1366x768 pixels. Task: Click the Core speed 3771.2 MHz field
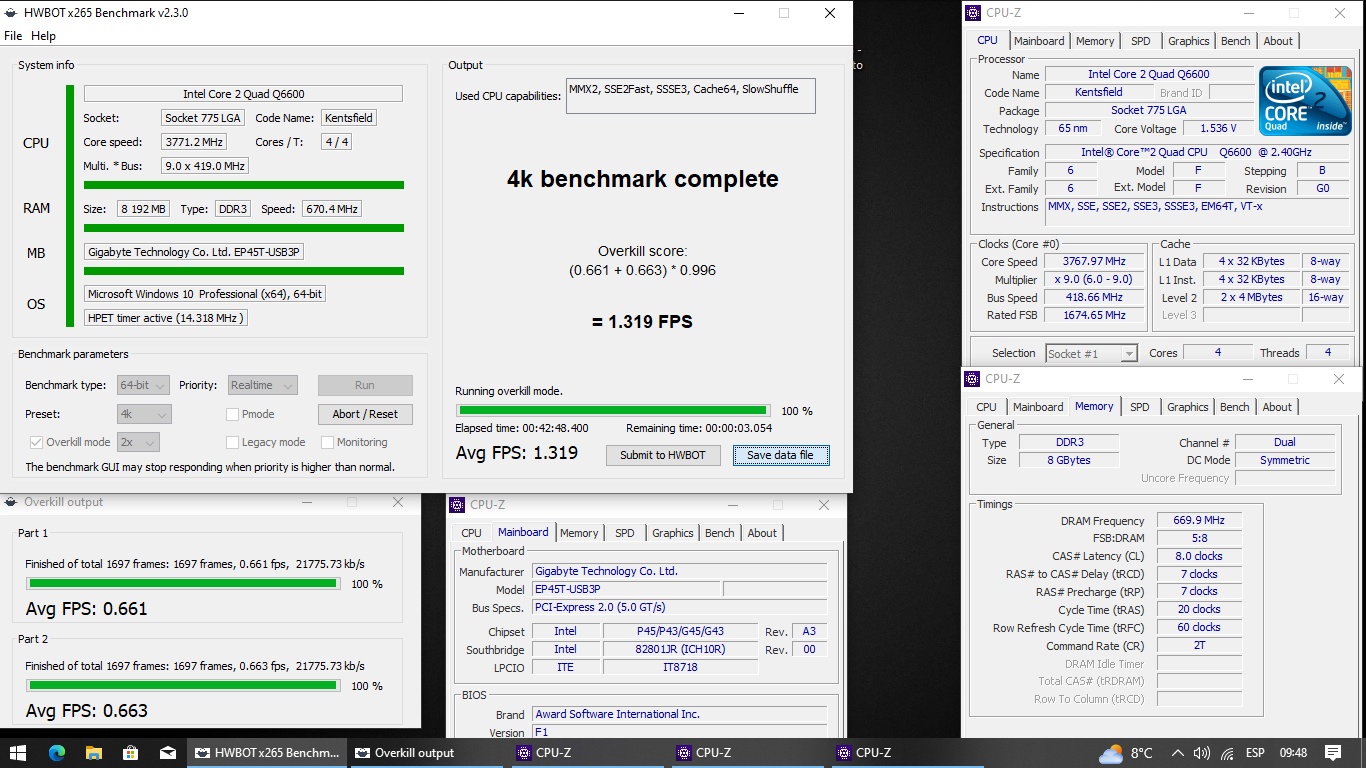[x=194, y=142]
